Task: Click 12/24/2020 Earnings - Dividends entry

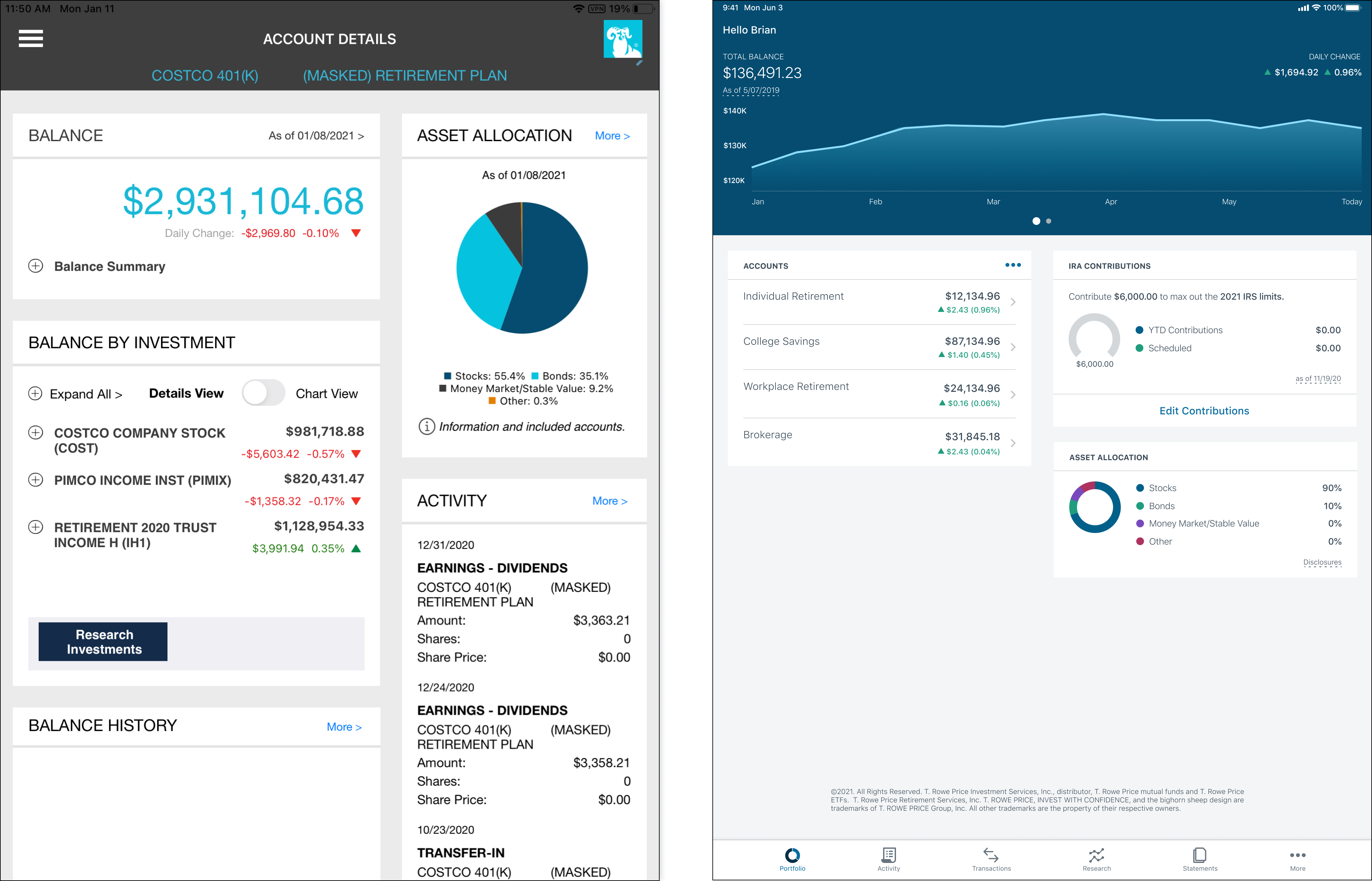Action: [524, 743]
